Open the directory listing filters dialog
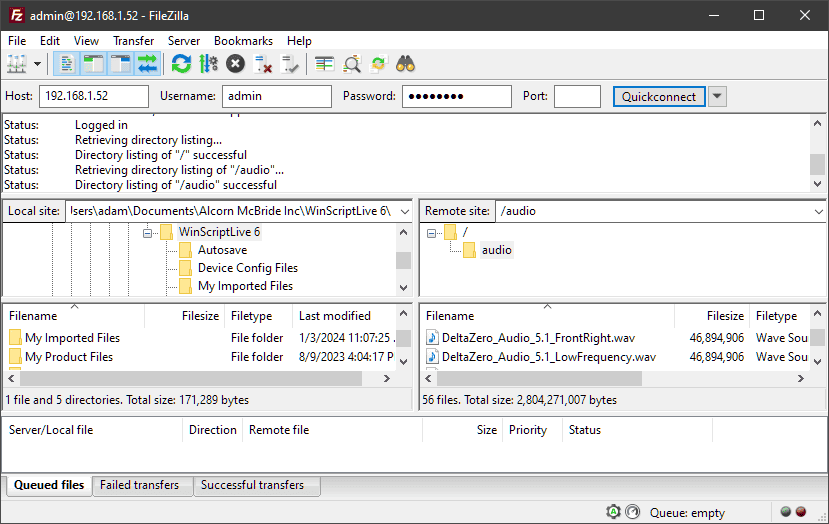This screenshot has width=829, height=524. (x=324, y=64)
